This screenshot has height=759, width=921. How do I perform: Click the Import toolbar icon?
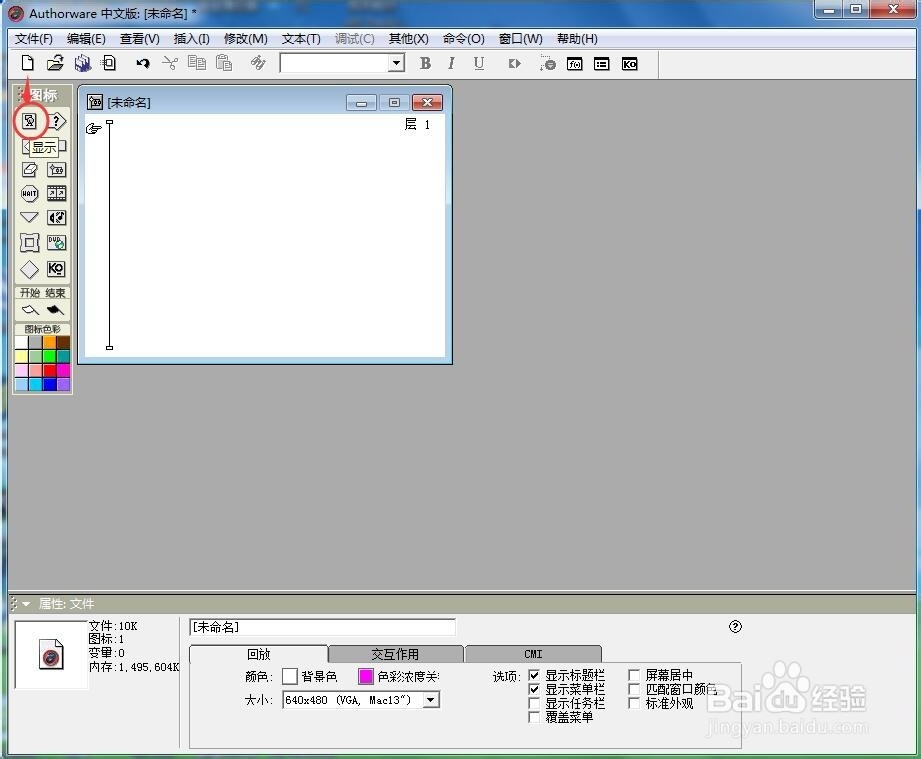[109, 63]
